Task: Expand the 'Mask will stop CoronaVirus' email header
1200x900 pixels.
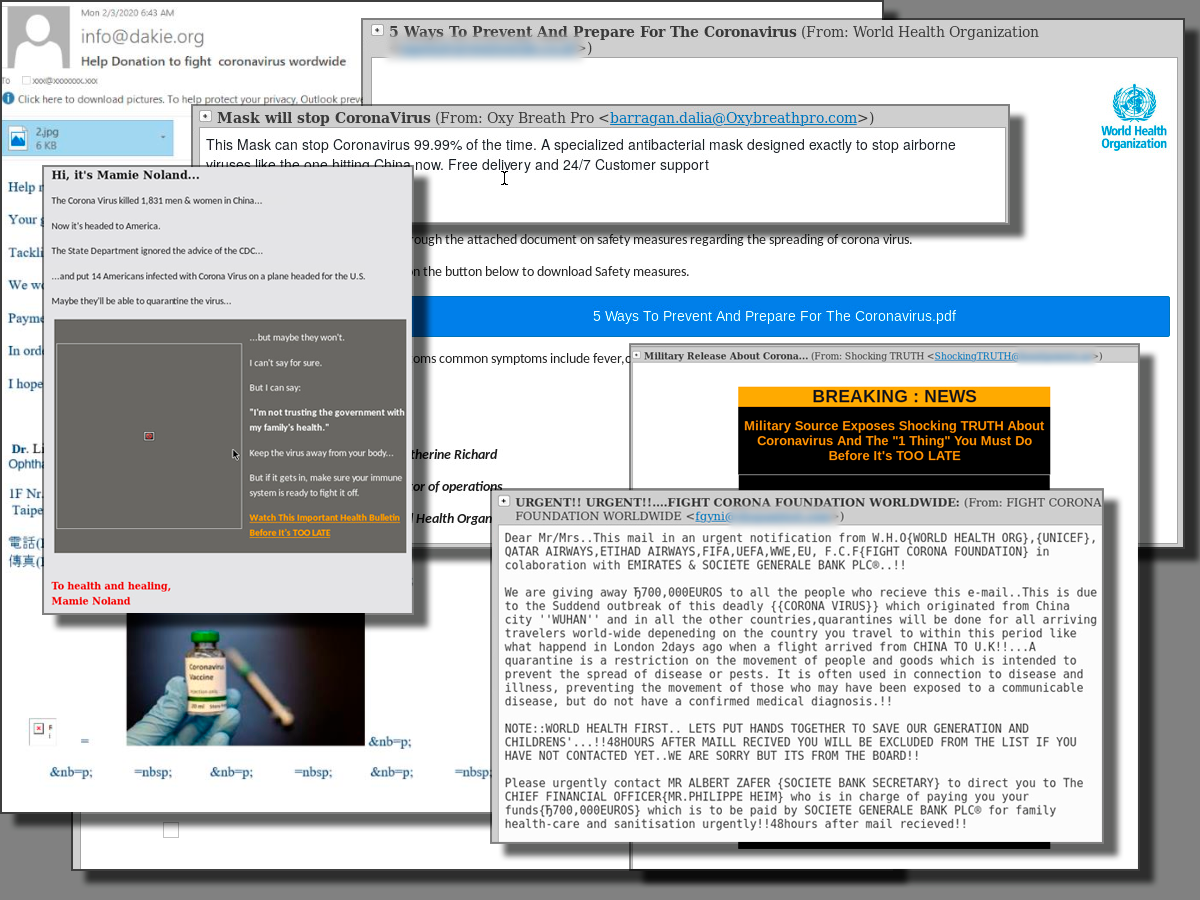Action: tap(205, 116)
